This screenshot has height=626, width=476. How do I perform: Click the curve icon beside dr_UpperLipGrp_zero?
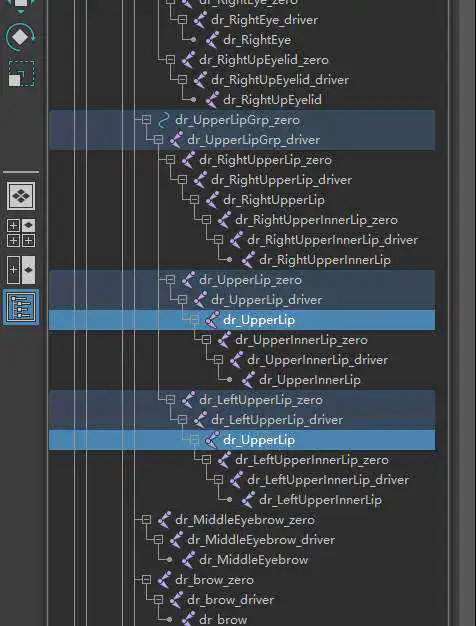tap(164, 120)
